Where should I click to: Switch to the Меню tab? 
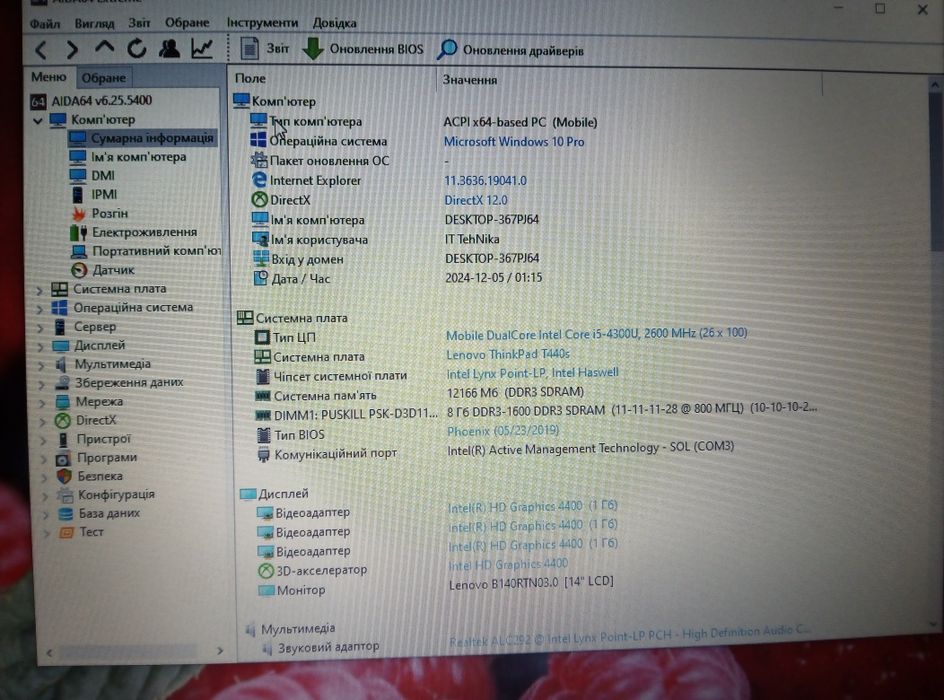pyautogui.click(x=49, y=77)
